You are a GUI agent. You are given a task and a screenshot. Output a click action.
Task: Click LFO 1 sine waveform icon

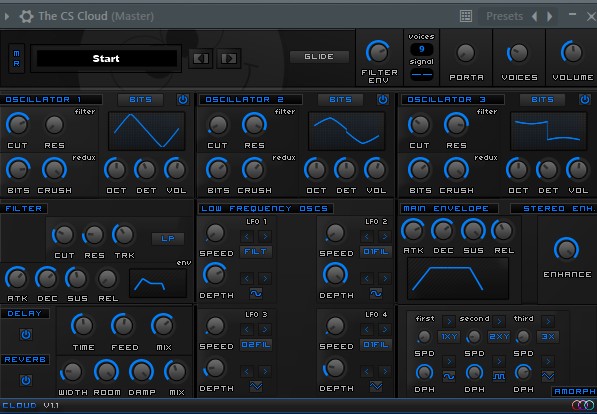[256, 293]
